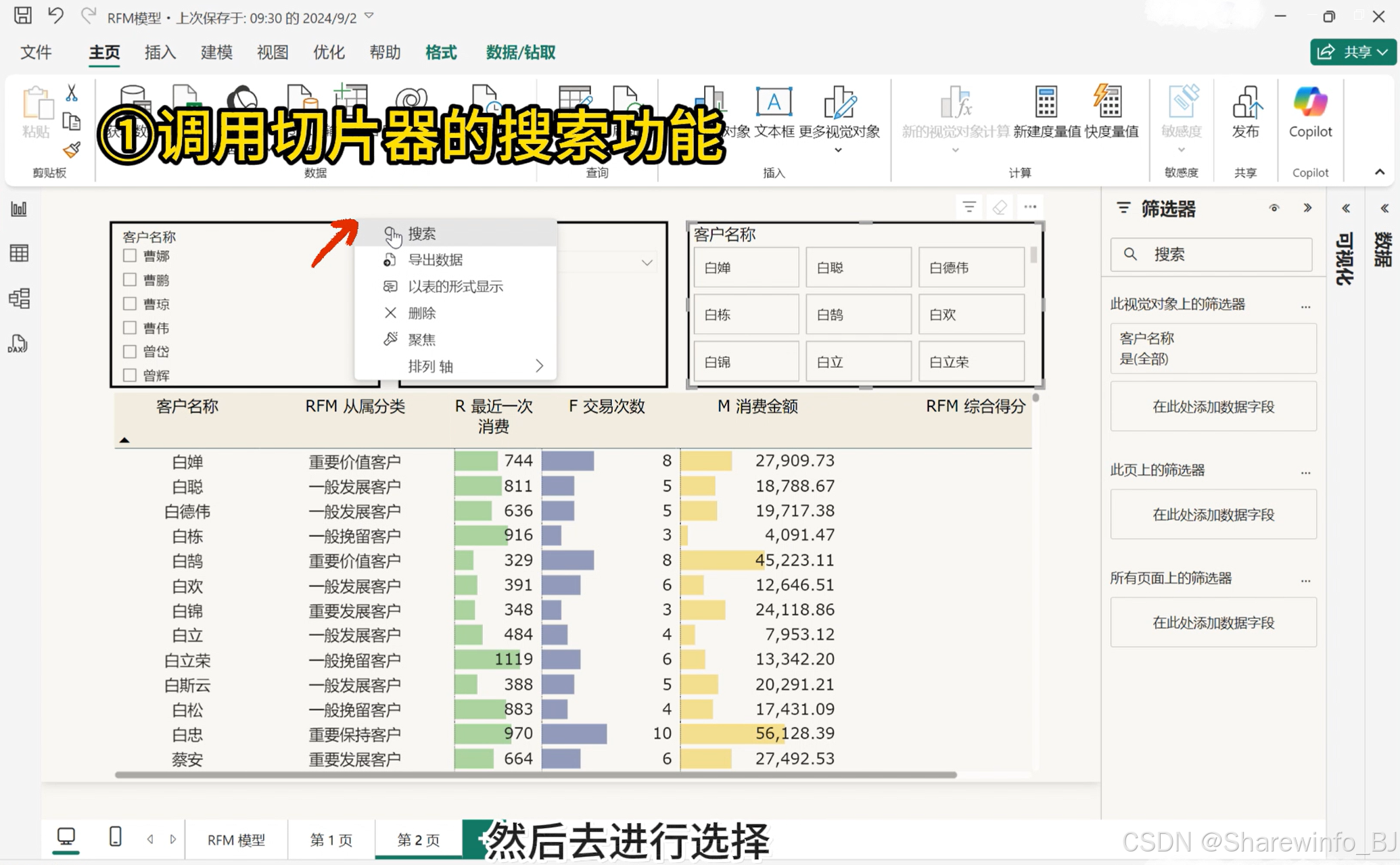Toggle the 曾辉 checkbox
Screen dimensions: 1400x865
(130, 375)
